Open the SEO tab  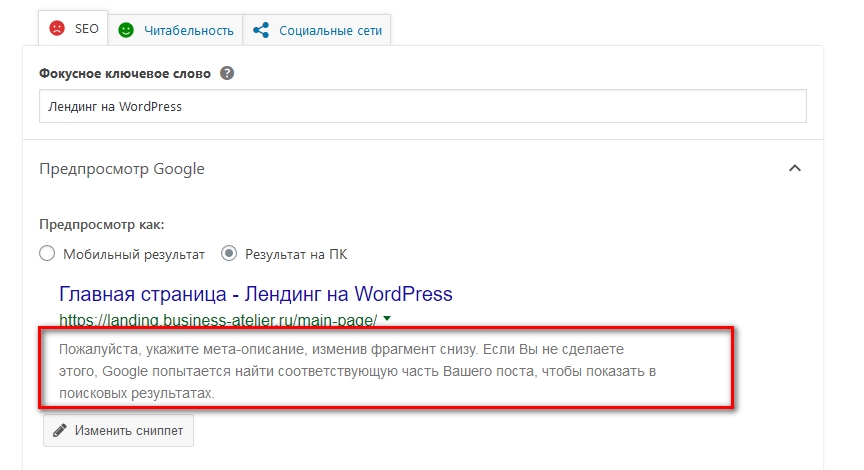point(73,29)
